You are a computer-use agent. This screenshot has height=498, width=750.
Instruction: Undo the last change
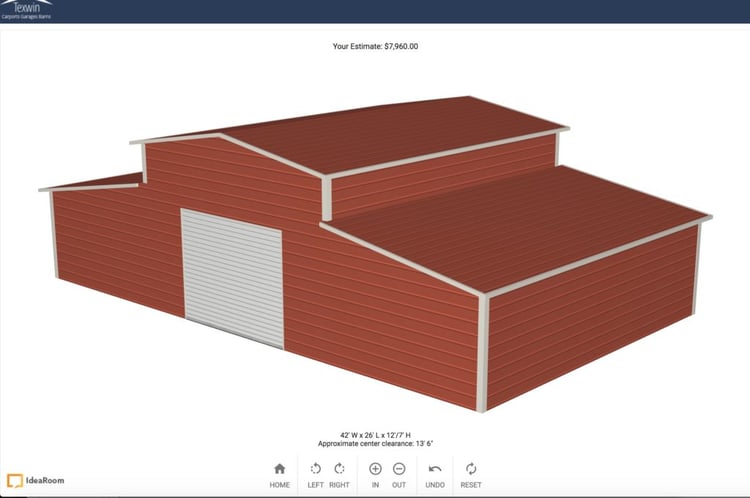pyautogui.click(x=435, y=469)
